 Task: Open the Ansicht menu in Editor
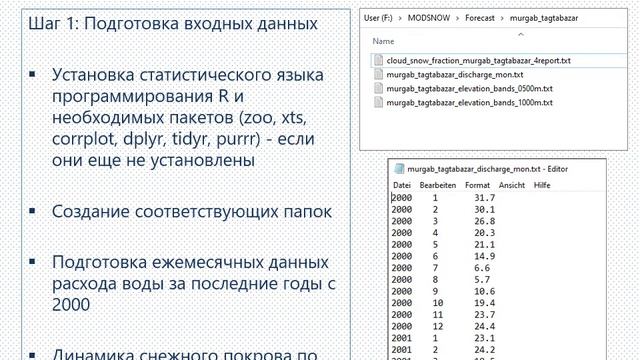click(511, 185)
